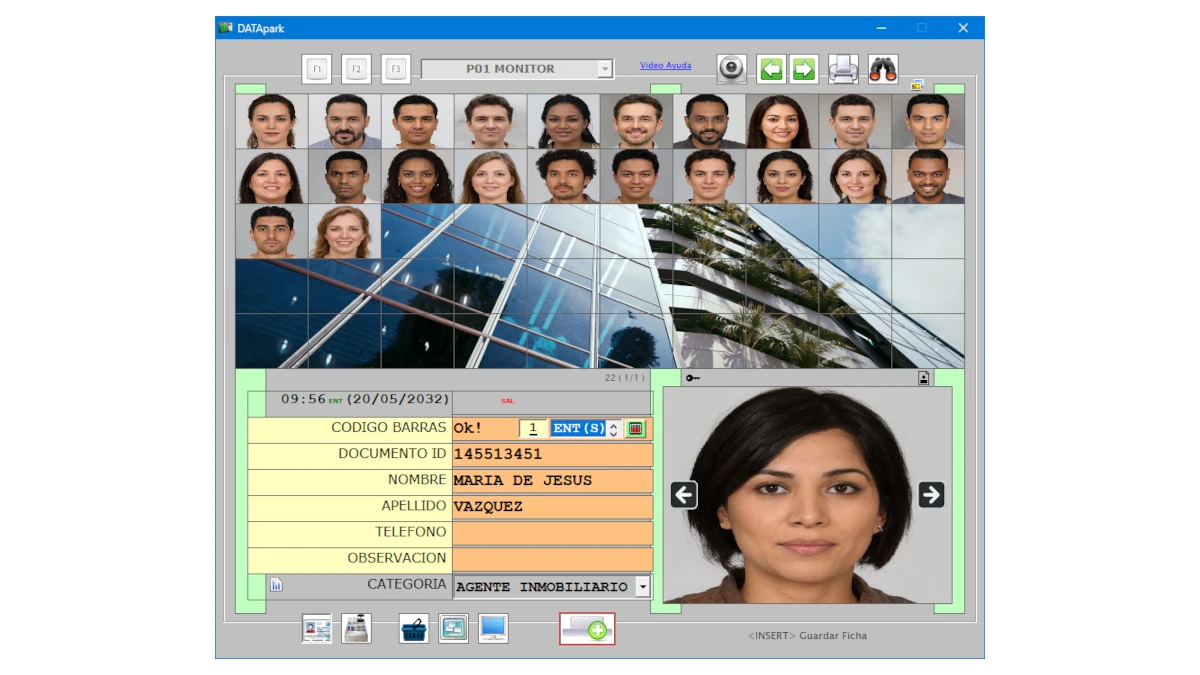Image resolution: width=1200 pixels, height=675 pixels.
Task: Activate the binoculars search tool
Action: click(x=884, y=68)
